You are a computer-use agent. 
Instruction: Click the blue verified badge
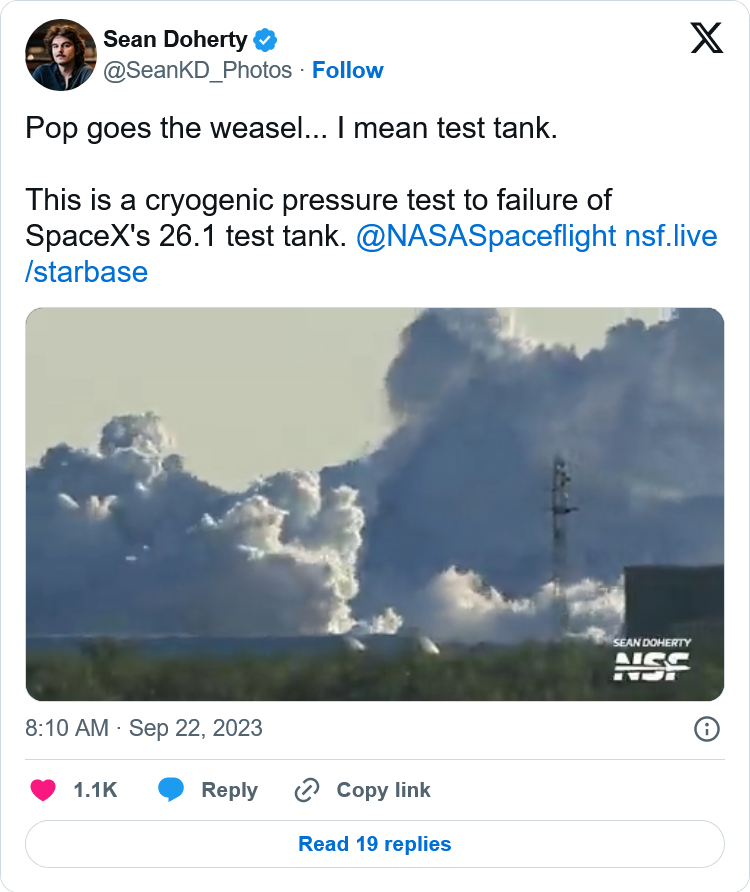(265, 40)
